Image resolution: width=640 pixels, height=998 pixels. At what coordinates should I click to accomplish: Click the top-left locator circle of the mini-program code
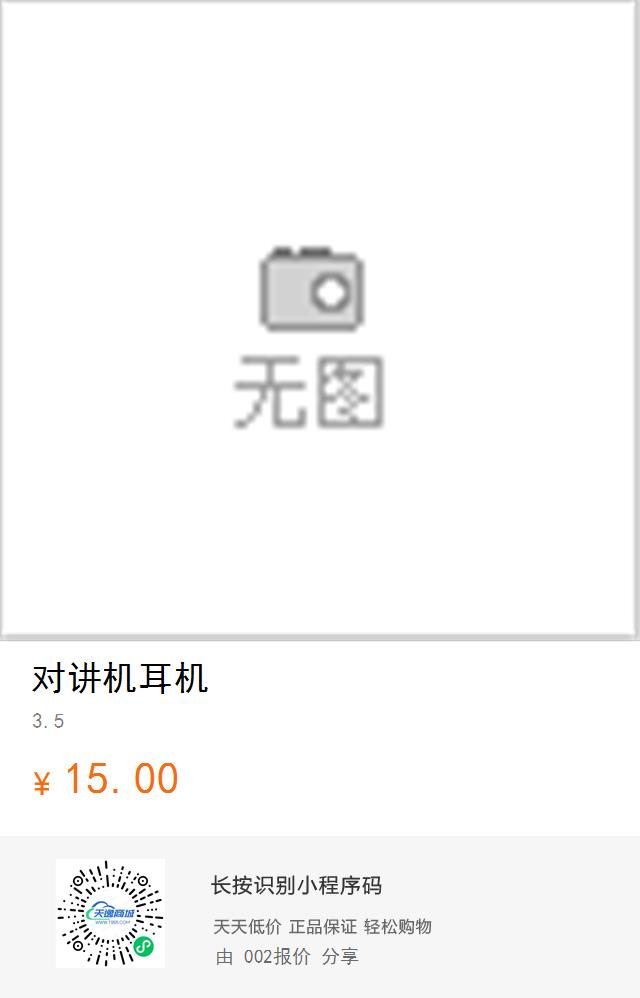[78, 882]
